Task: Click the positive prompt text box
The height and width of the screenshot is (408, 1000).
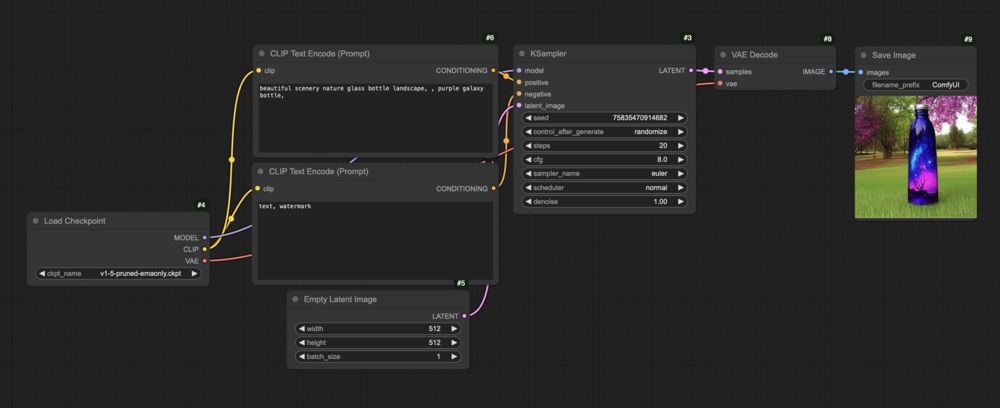Action: point(375,117)
